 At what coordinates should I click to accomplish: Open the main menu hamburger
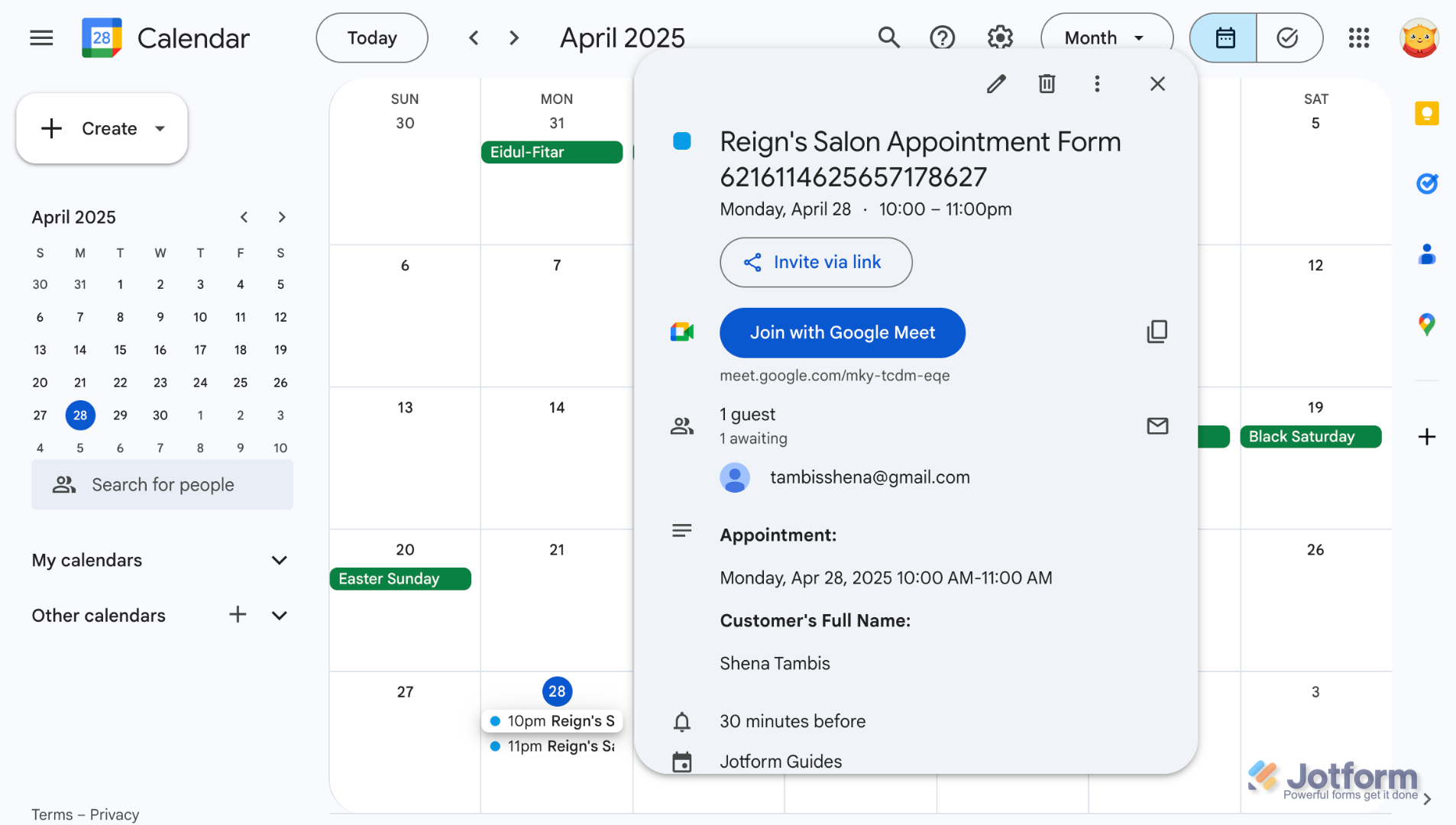tap(41, 37)
